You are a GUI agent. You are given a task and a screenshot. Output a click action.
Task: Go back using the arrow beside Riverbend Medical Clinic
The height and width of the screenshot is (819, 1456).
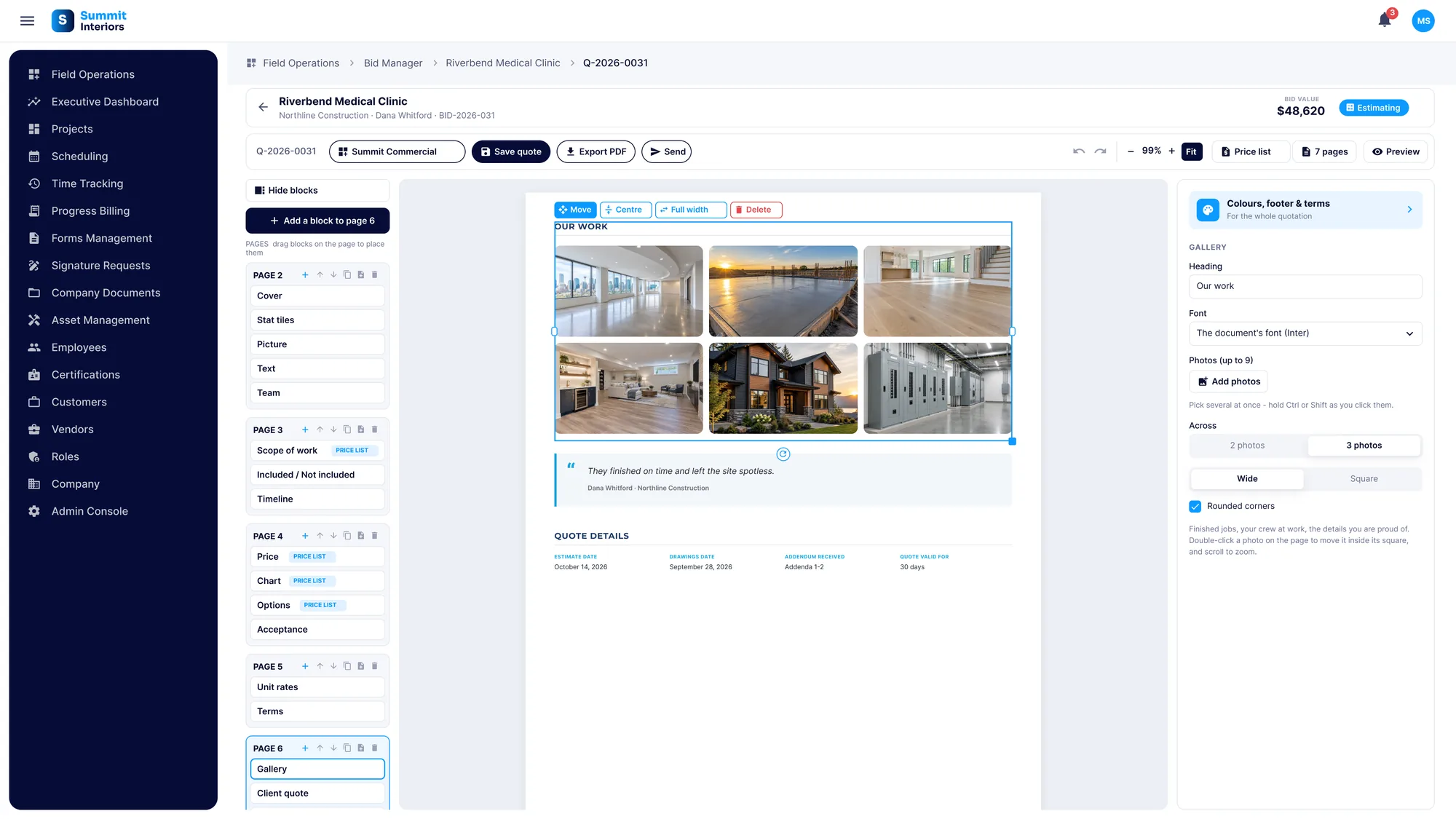click(263, 107)
